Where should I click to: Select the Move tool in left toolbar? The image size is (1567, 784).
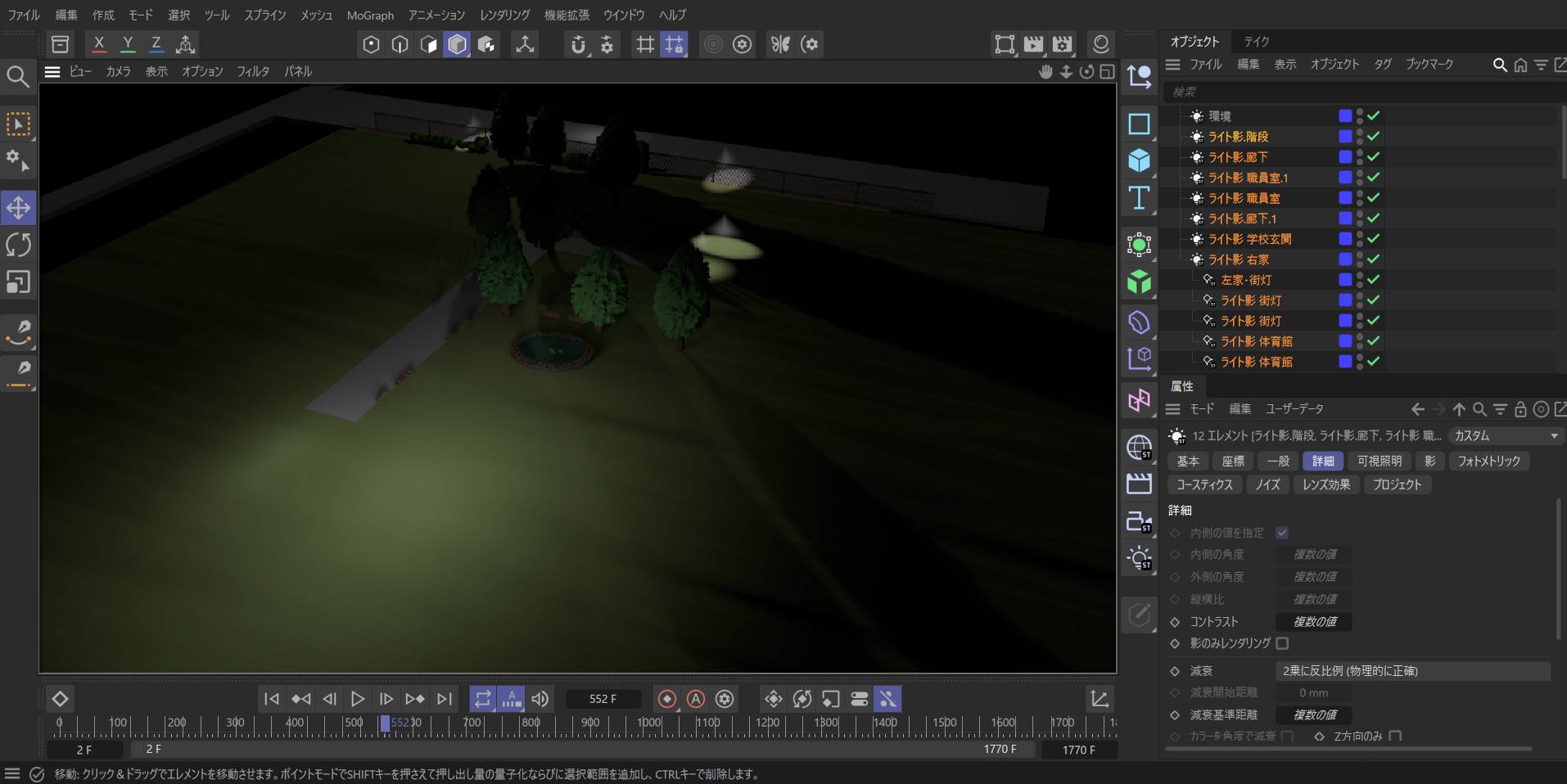18,208
